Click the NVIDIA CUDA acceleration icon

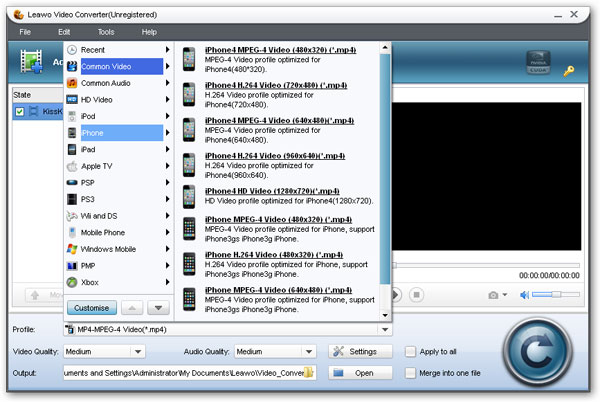(538, 62)
